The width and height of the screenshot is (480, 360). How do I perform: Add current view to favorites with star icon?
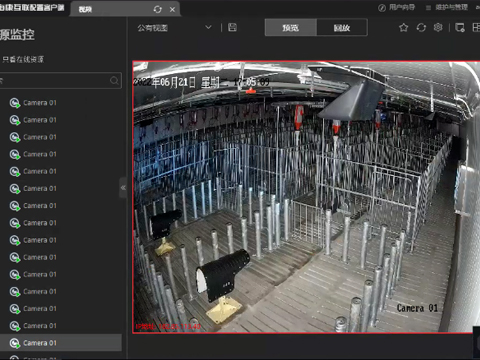403,28
